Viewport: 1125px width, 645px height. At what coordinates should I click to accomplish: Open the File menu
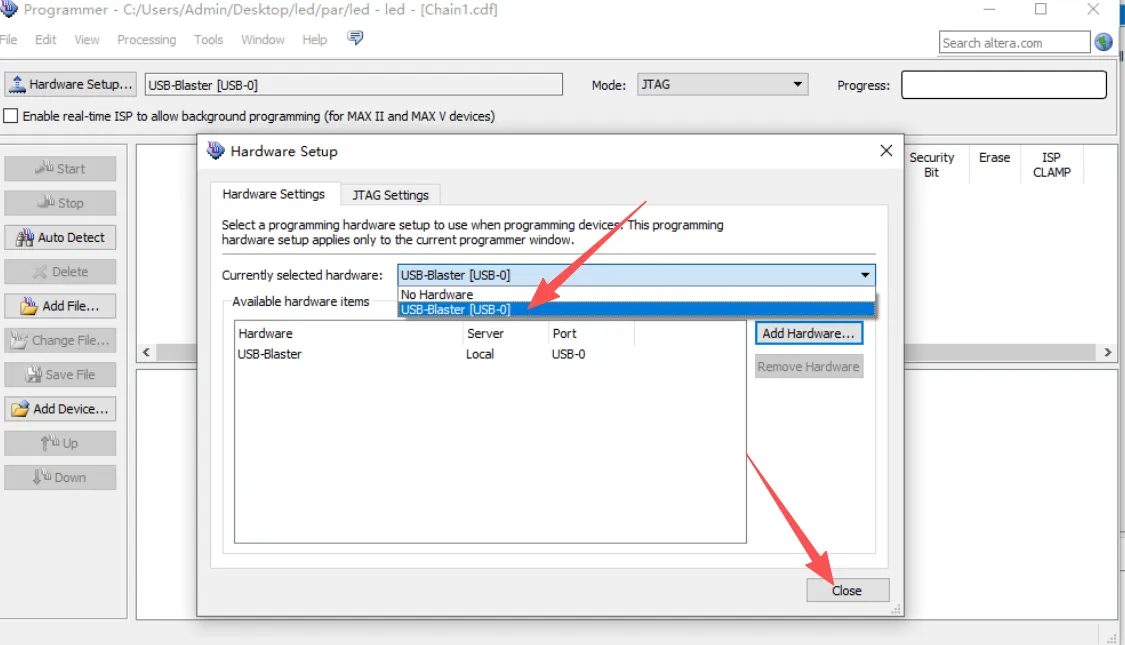(9, 39)
